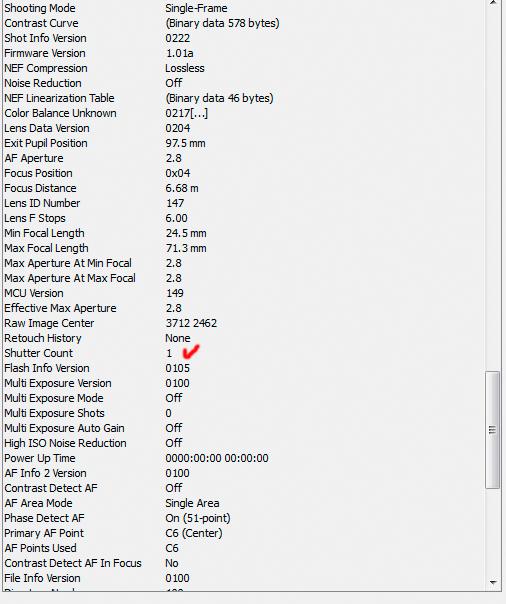The width and height of the screenshot is (506, 604).
Task: Click the value Single Area
Action: [x=192, y=504]
